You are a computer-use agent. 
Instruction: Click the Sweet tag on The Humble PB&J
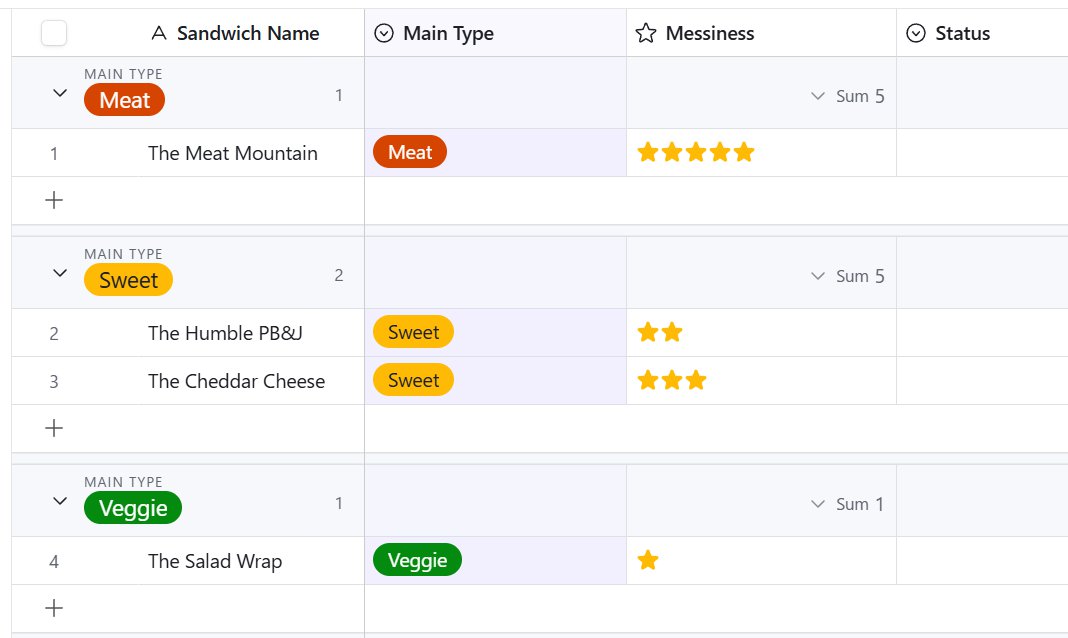click(413, 332)
